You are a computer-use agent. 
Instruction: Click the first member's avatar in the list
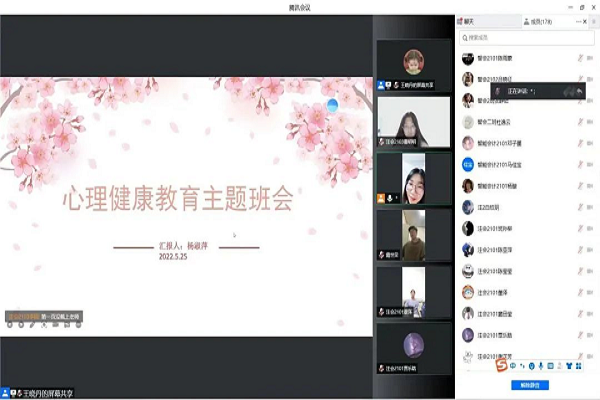pyautogui.click(x=467, y=58)
